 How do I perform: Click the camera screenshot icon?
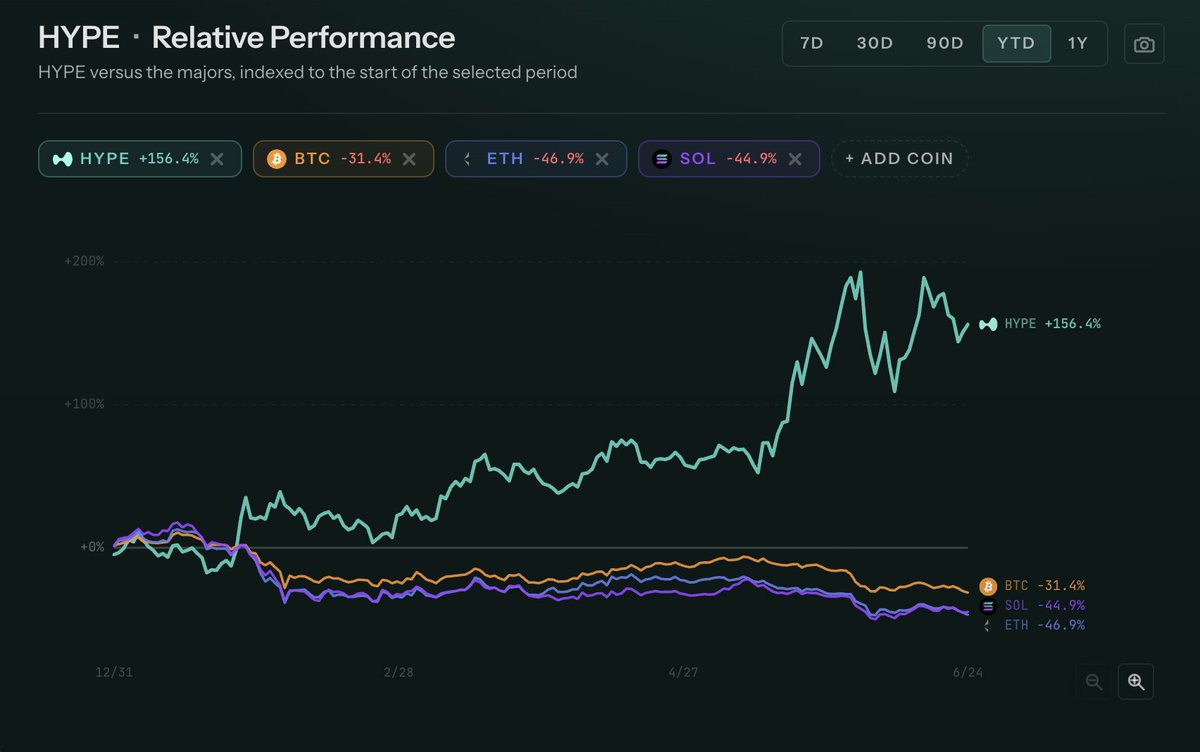(x=1144, y=45)
